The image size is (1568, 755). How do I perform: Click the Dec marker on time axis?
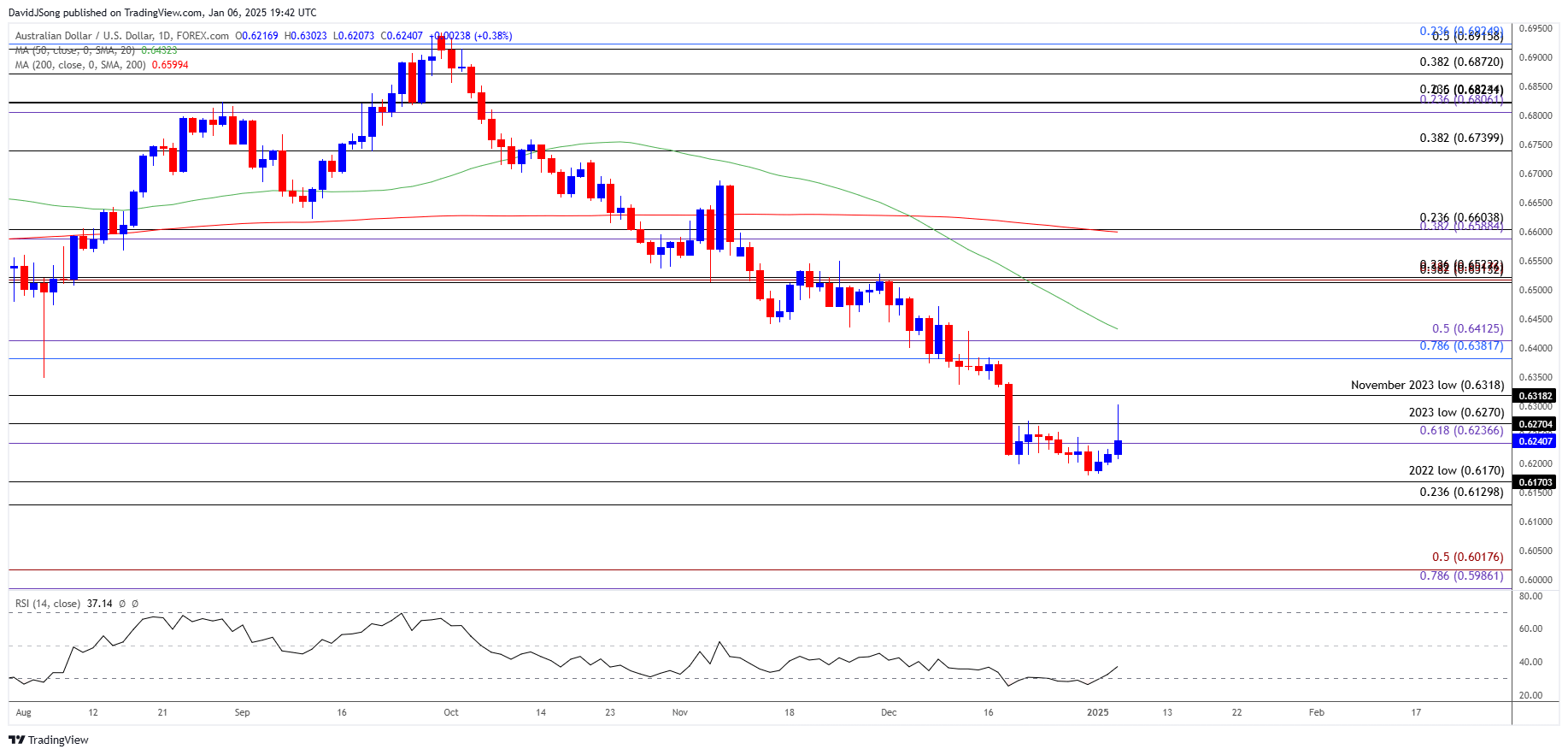tap(889, 712)
